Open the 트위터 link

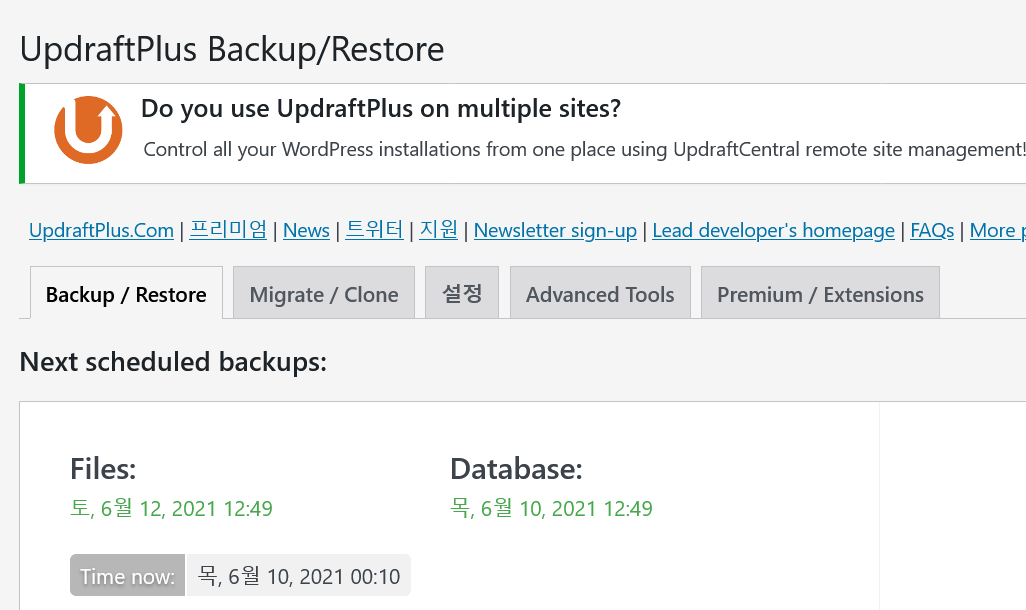(374, 230)
